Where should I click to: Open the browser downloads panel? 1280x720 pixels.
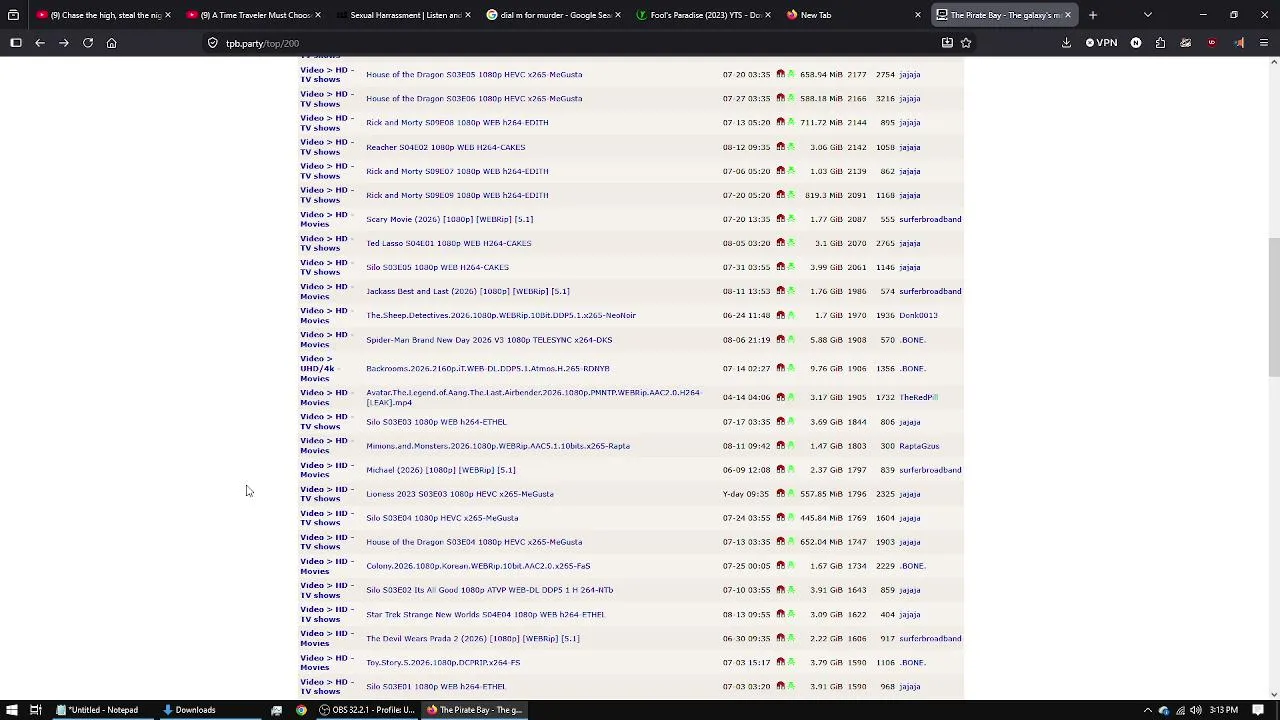click(x=1066, y=43)
